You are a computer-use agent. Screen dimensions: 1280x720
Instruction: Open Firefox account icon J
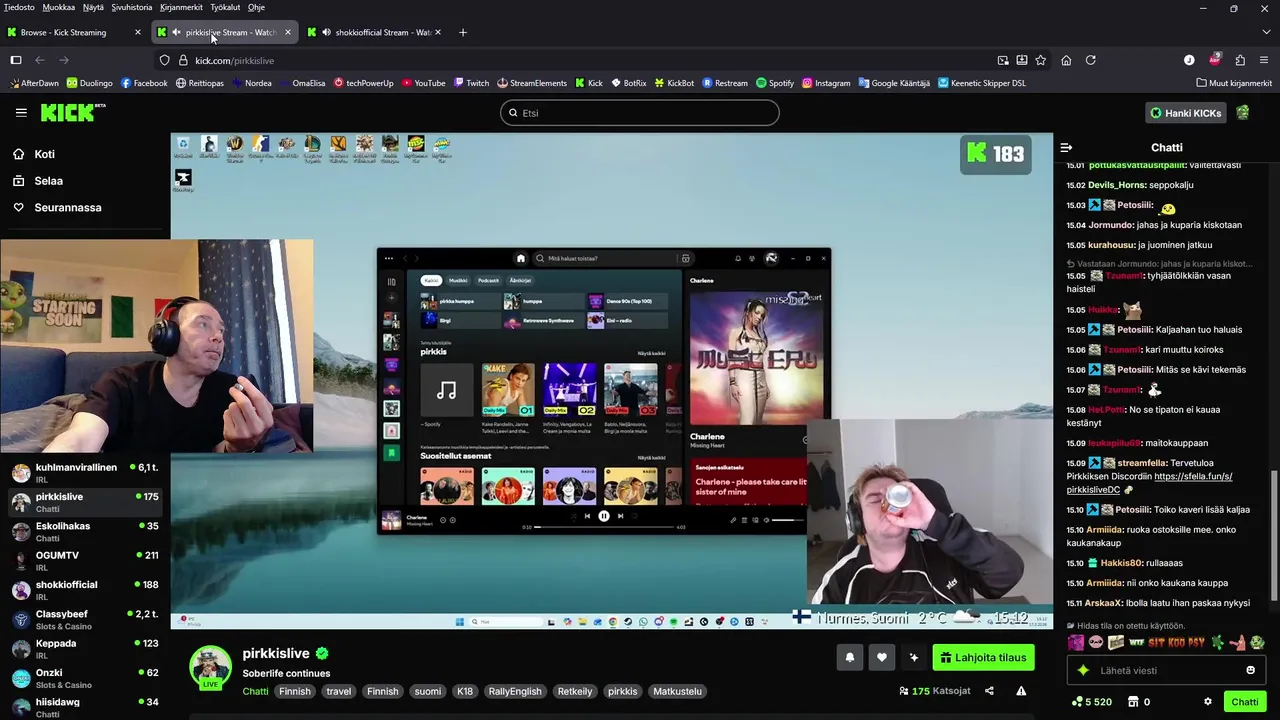tap(1189, 60)
